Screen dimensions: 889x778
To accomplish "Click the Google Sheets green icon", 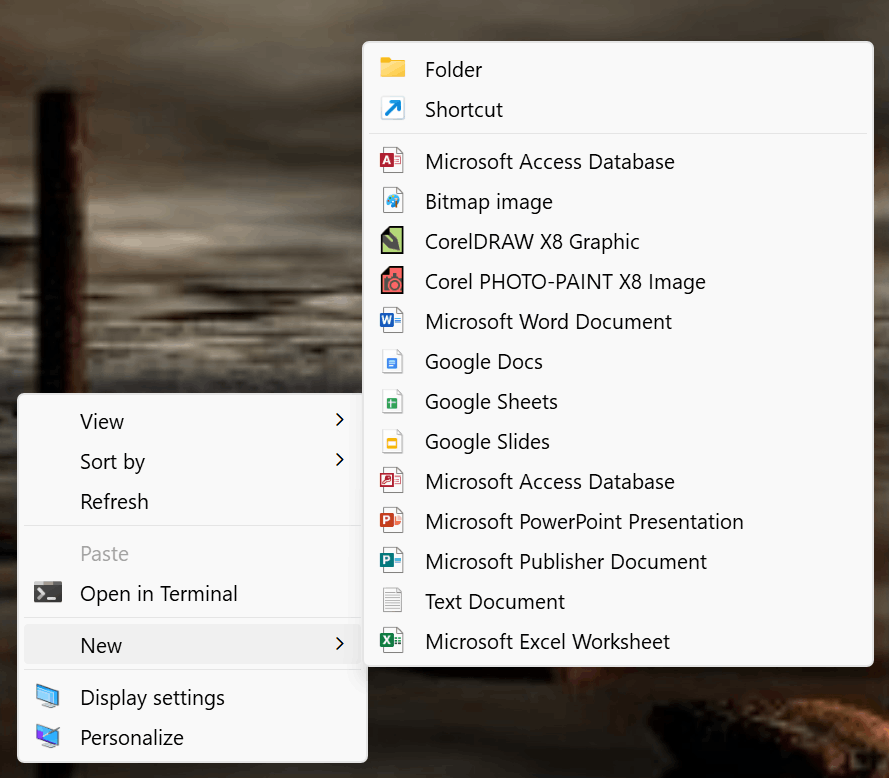I will tap(392, 401).
